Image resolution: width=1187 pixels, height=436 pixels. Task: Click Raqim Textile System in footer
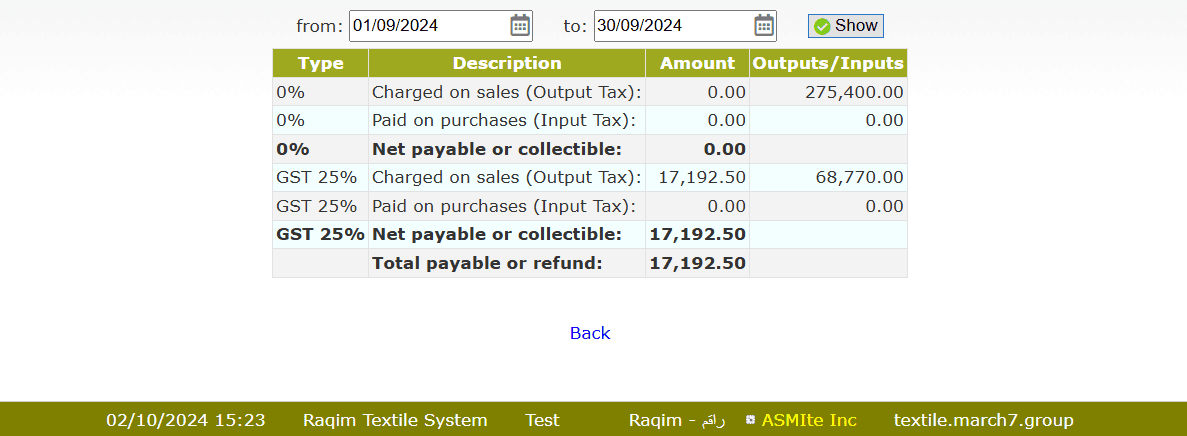(x=395, y=420)
